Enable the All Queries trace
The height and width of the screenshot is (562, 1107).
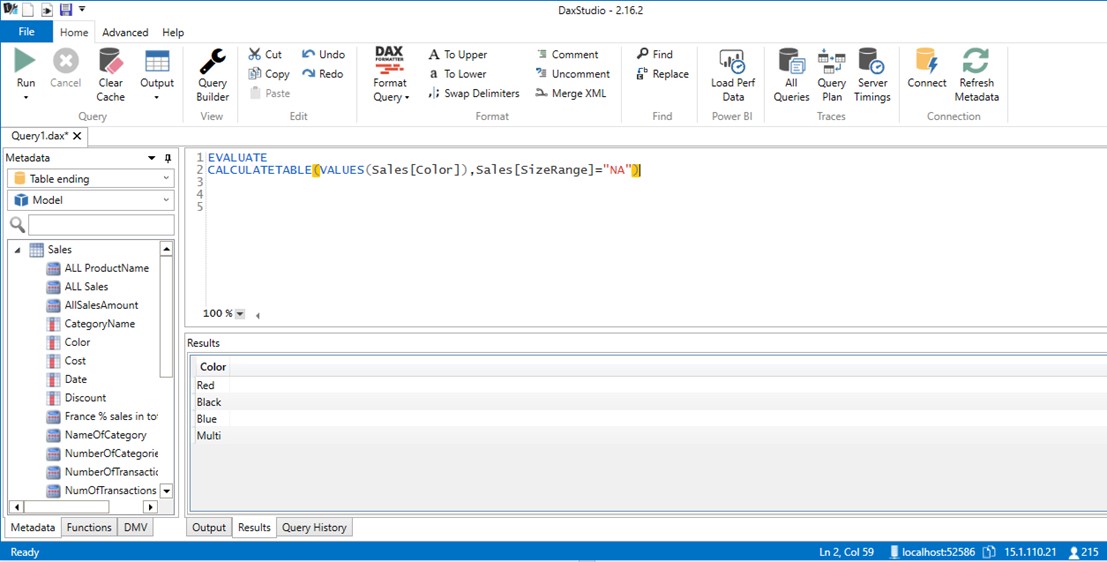(791, 76)
